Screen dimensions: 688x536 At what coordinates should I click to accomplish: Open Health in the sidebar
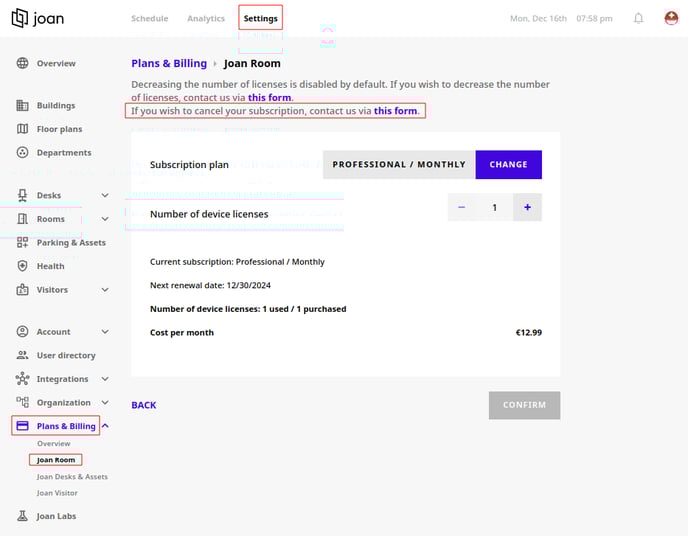[x=50, y=266]
